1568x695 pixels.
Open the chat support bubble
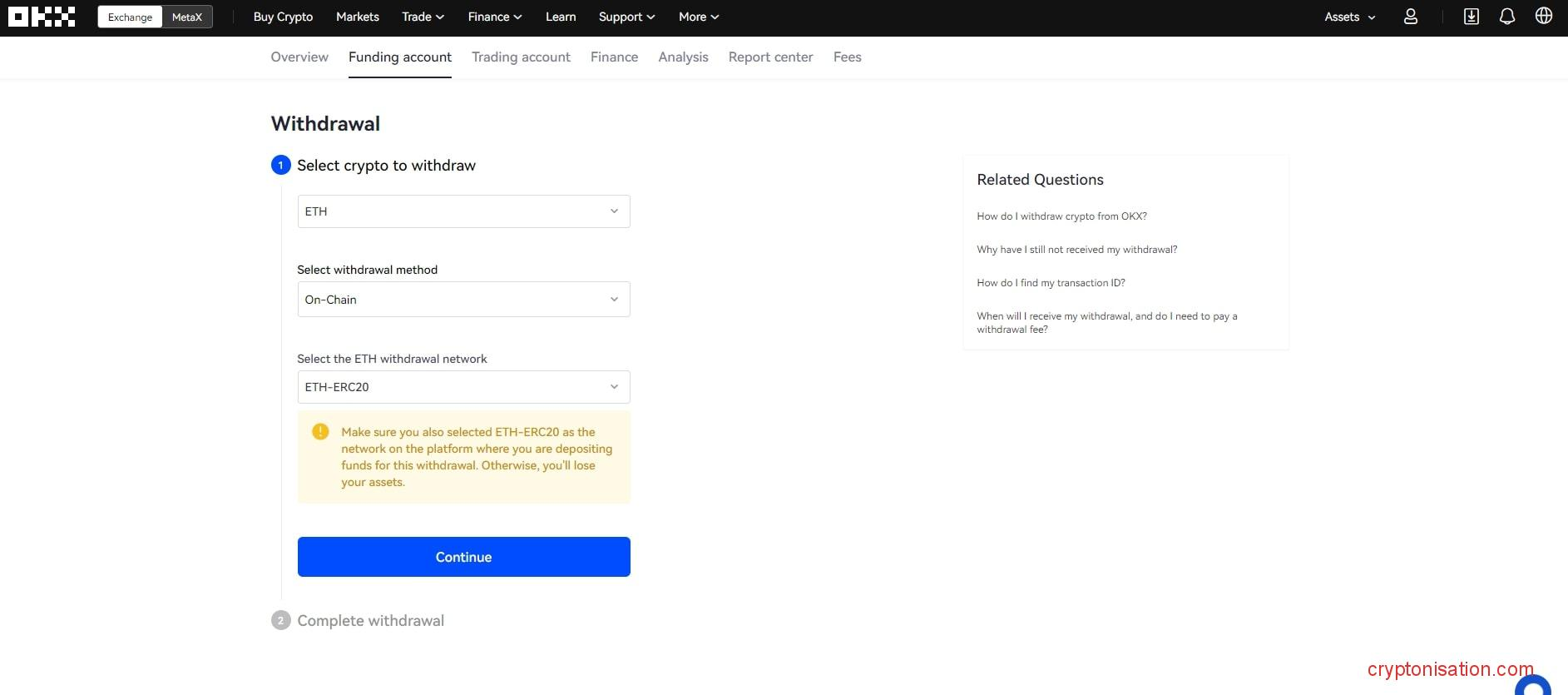tap(1532, 687)
